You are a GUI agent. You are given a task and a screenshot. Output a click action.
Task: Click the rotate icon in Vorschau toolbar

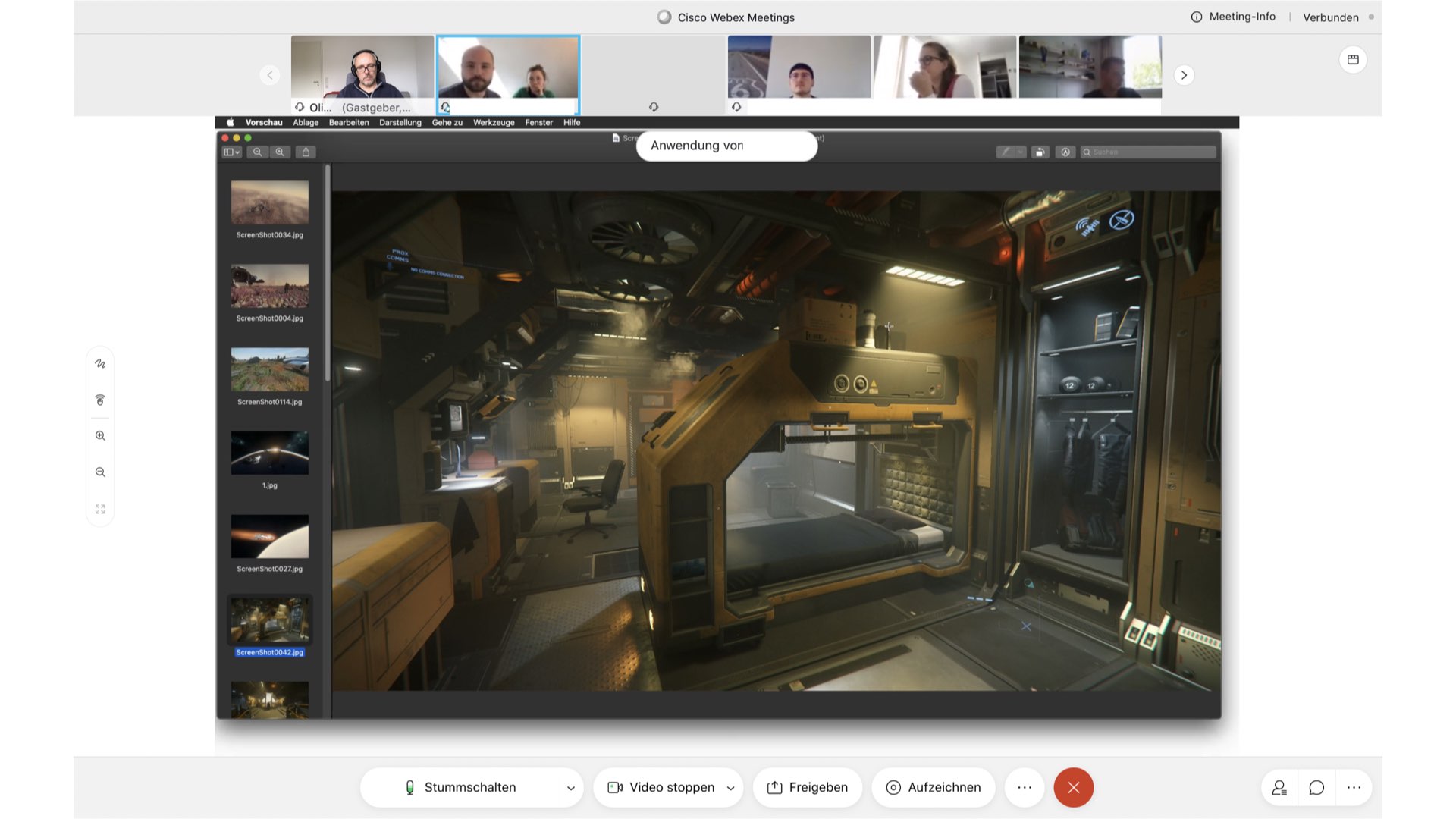point(1040,152)
